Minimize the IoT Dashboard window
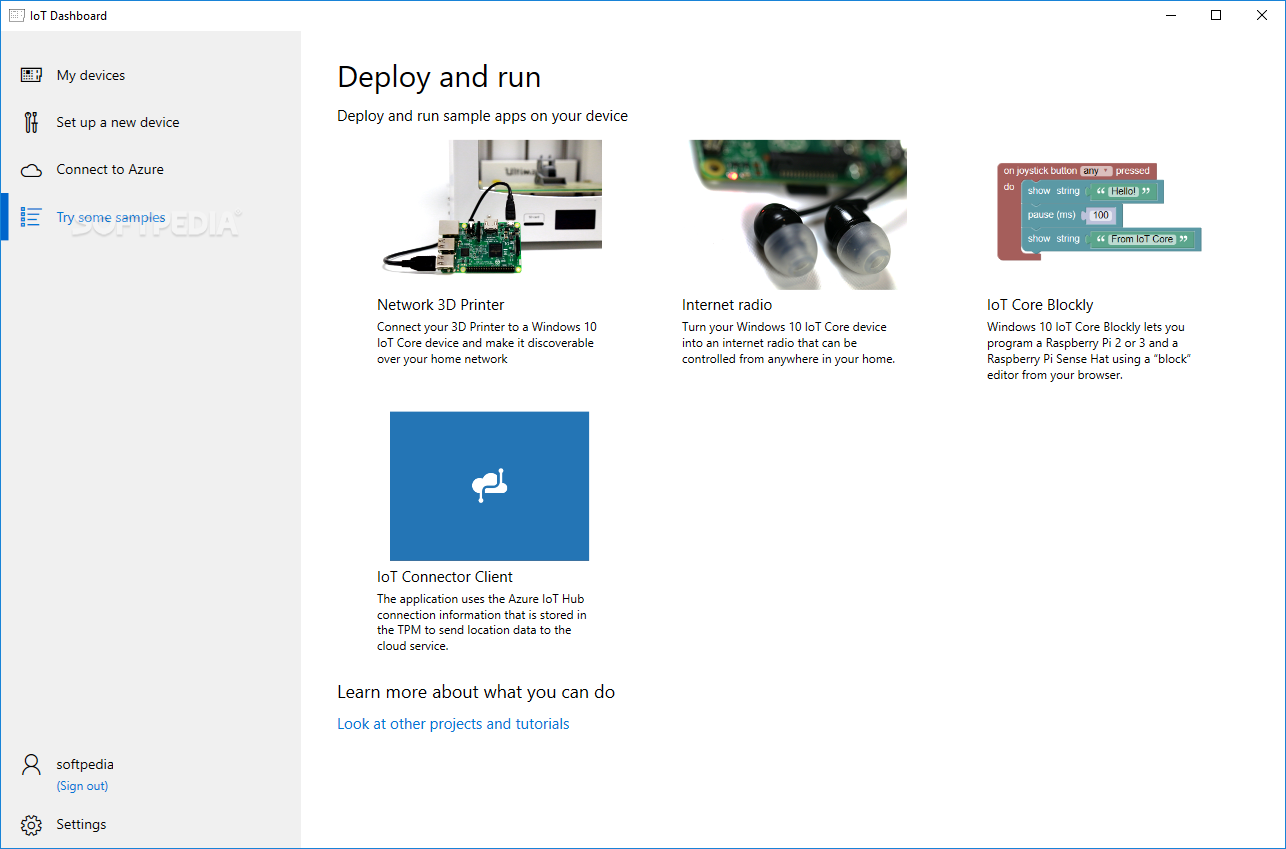Image resolution: width=1286 pixels, height=849 pixels. point(1170,15)
